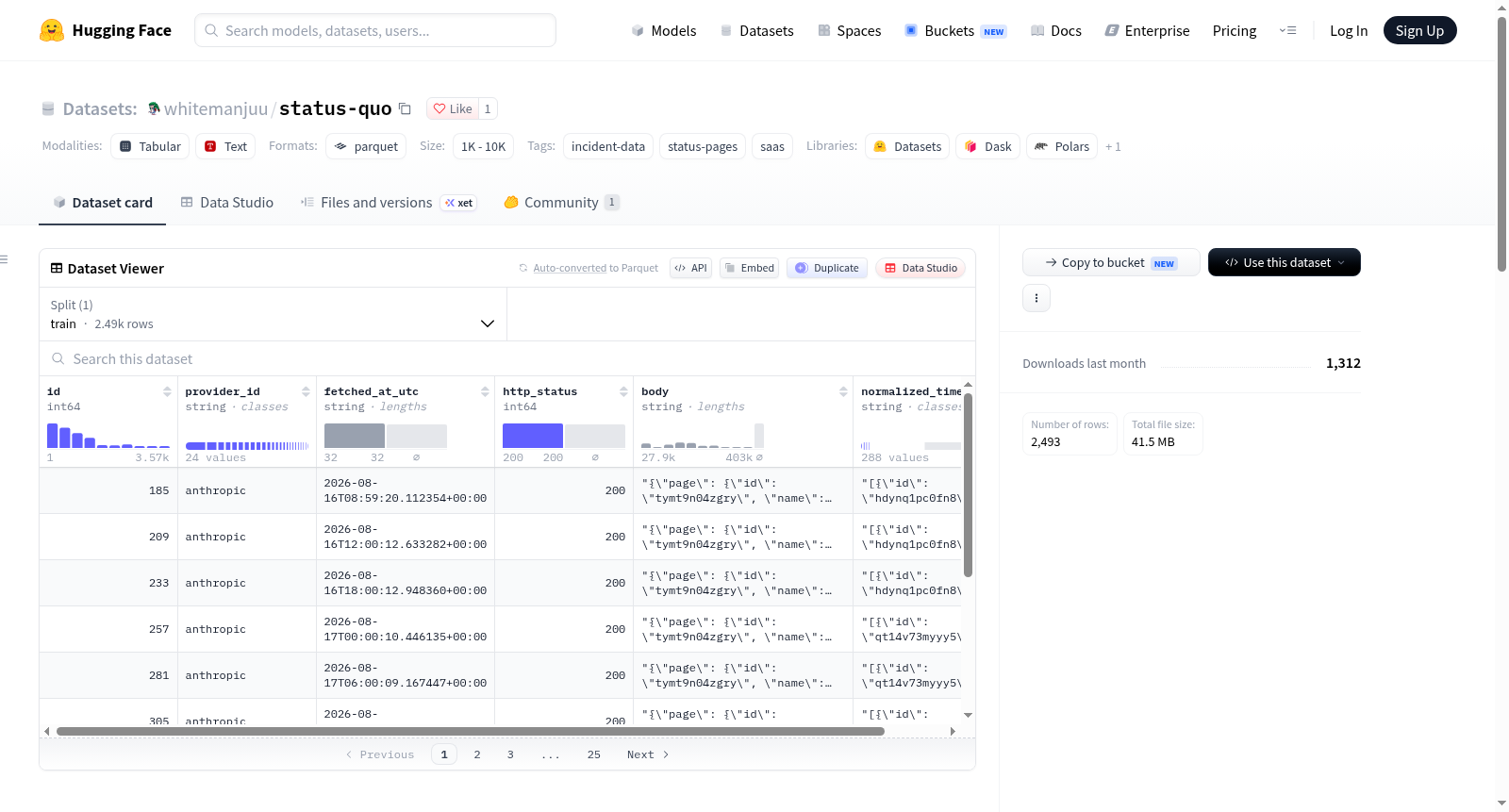
Task: Sort by the id column icon
Action: [167, 391]
